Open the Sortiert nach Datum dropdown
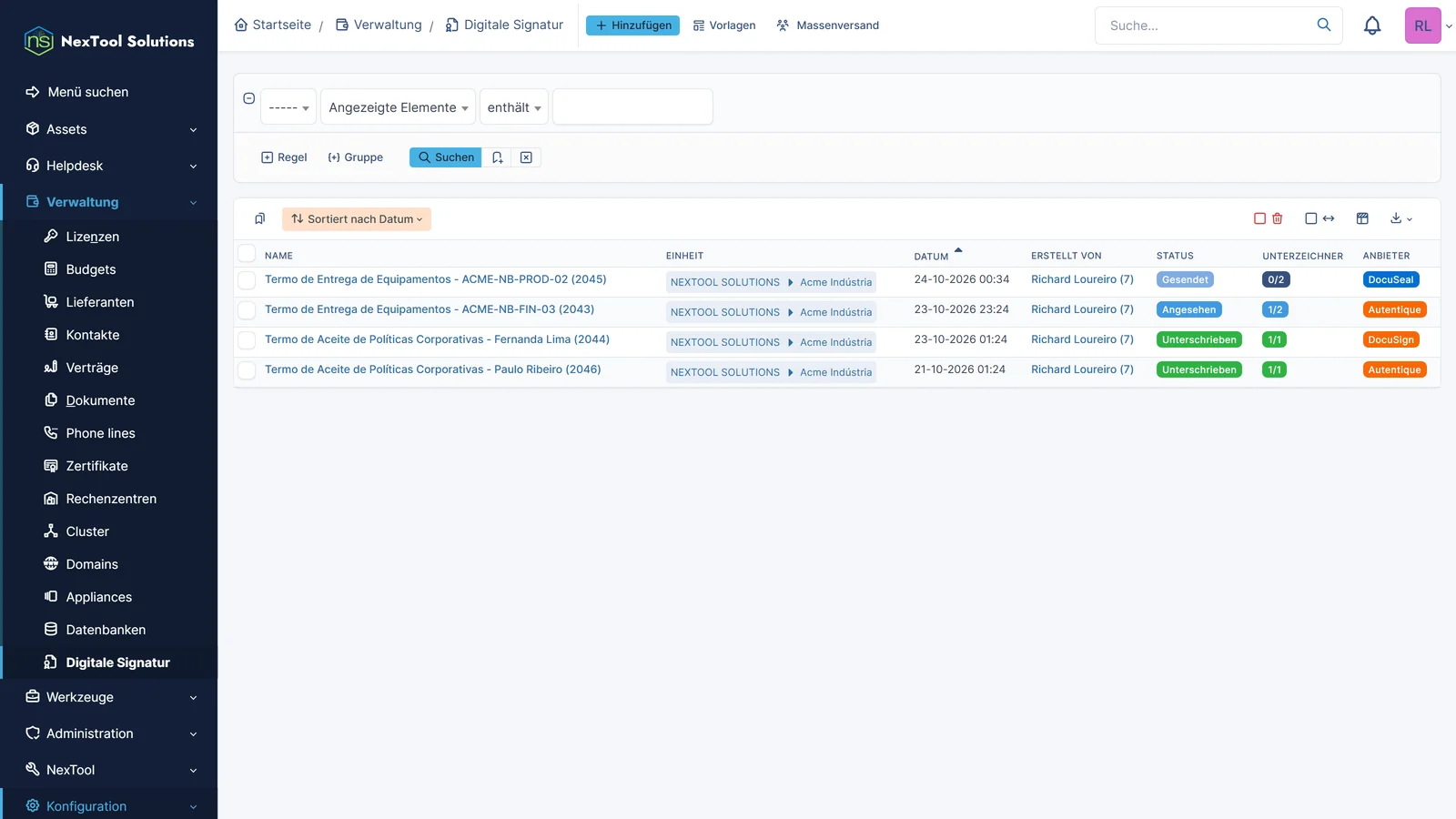 coord(357,219)
